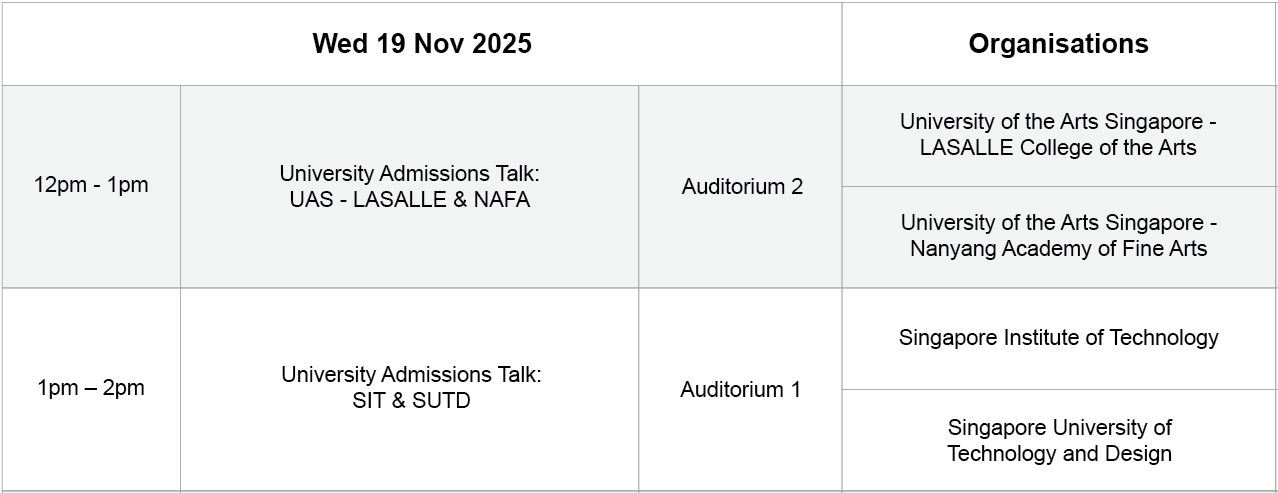Click 'University Admissions Talk:' text in 1pm row

(x=411, y=375)
